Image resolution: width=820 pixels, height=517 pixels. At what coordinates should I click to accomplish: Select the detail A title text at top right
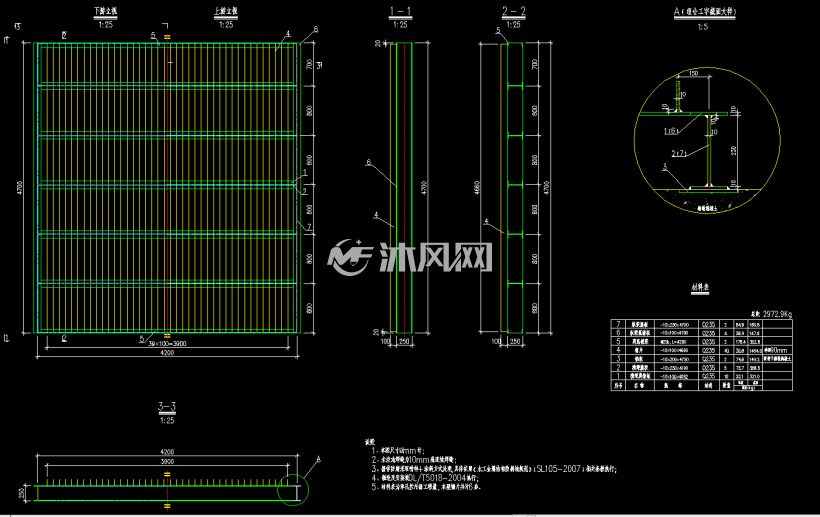pos(704,12)
